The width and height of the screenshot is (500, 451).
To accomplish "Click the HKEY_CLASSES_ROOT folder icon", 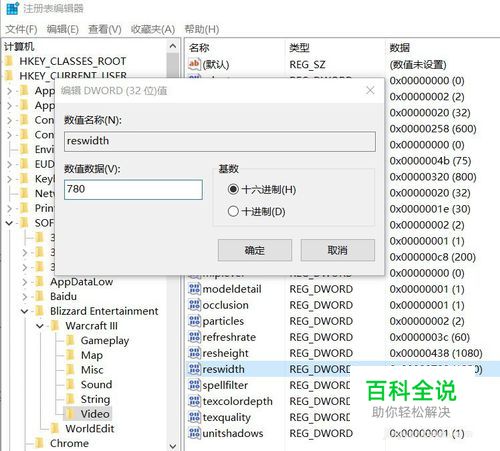I will click(9, 61).
